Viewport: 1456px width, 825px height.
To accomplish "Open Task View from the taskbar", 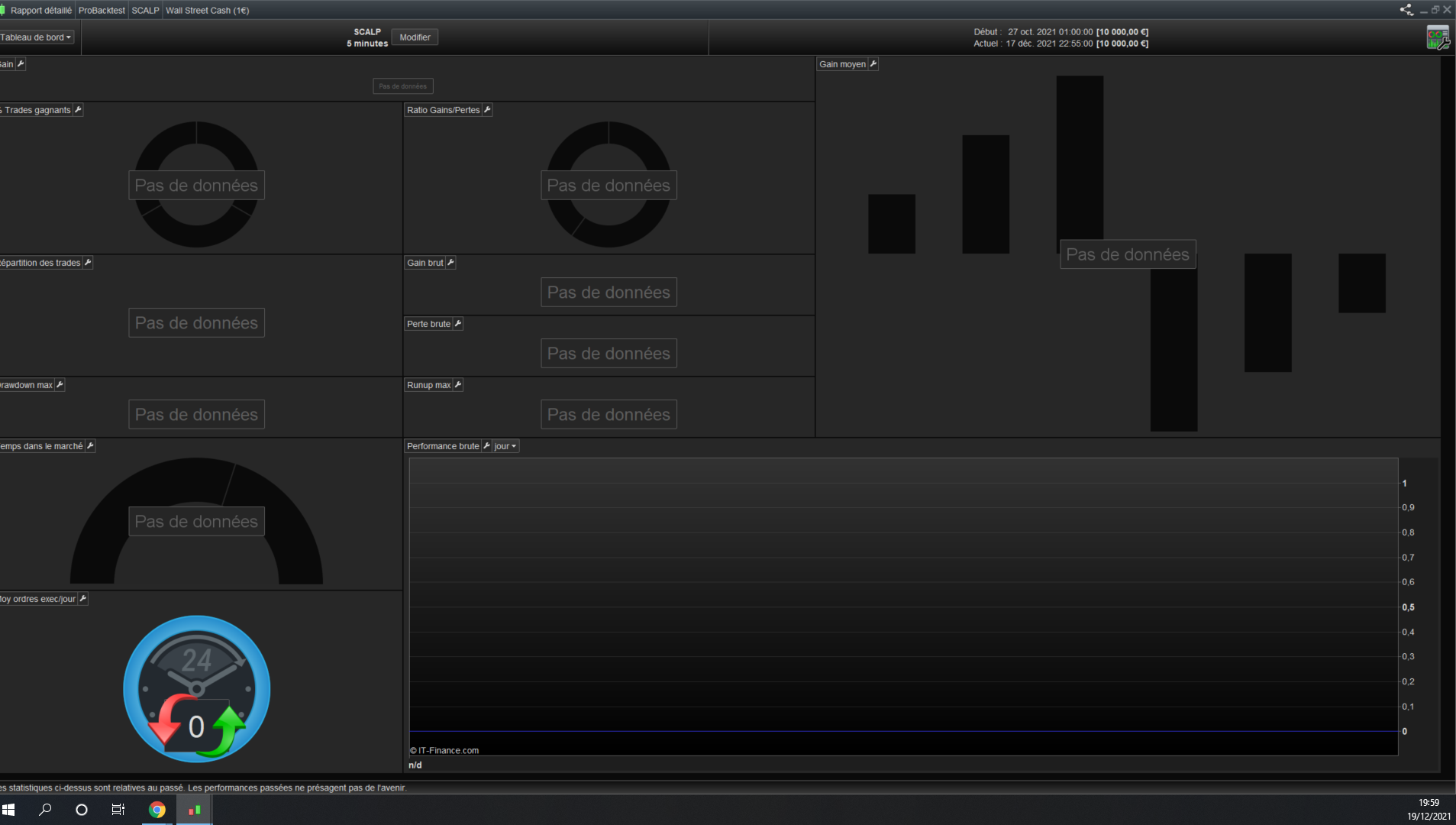I will click(118, 810).
